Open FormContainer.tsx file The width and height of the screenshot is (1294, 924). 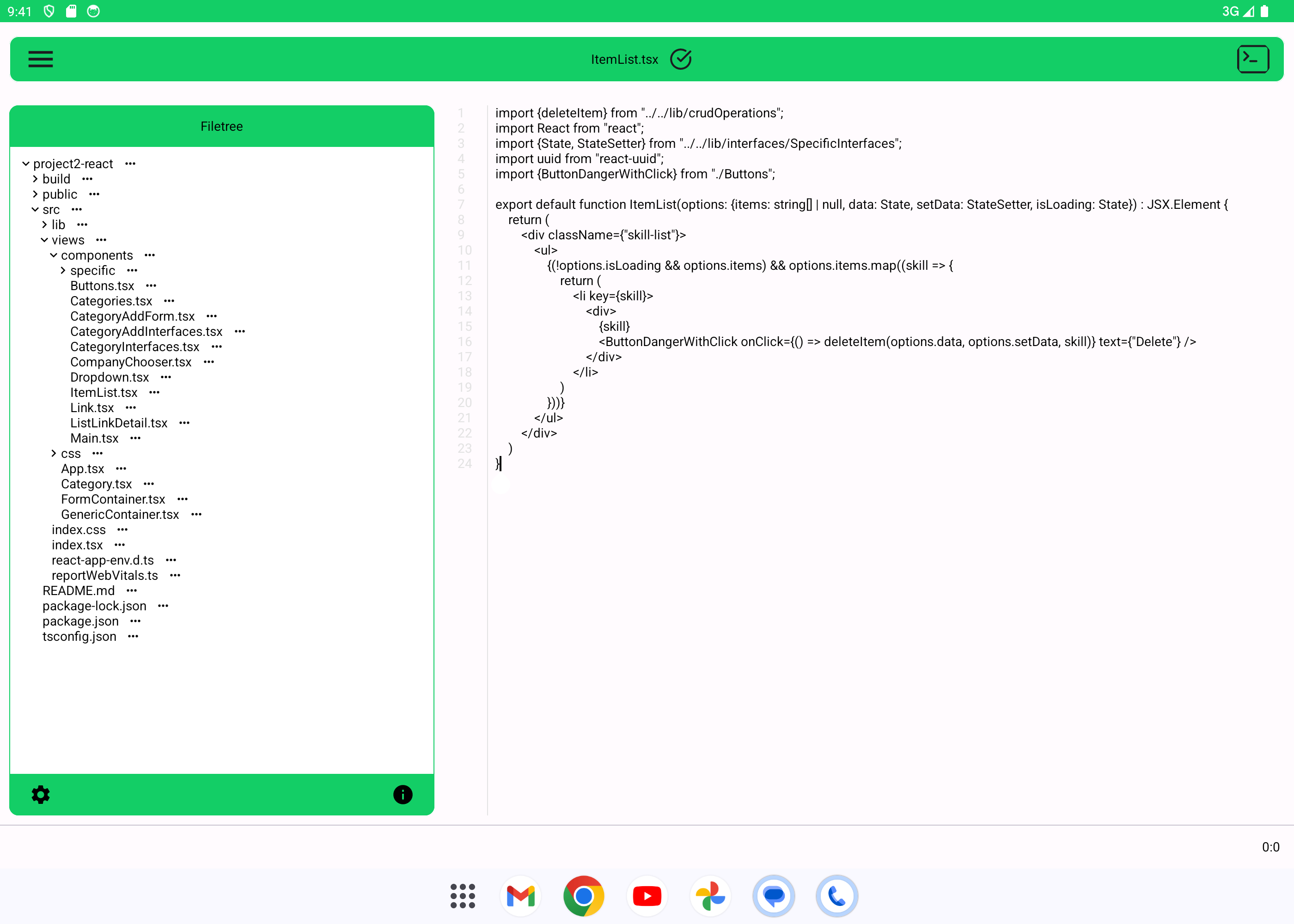tap(113, 499)
